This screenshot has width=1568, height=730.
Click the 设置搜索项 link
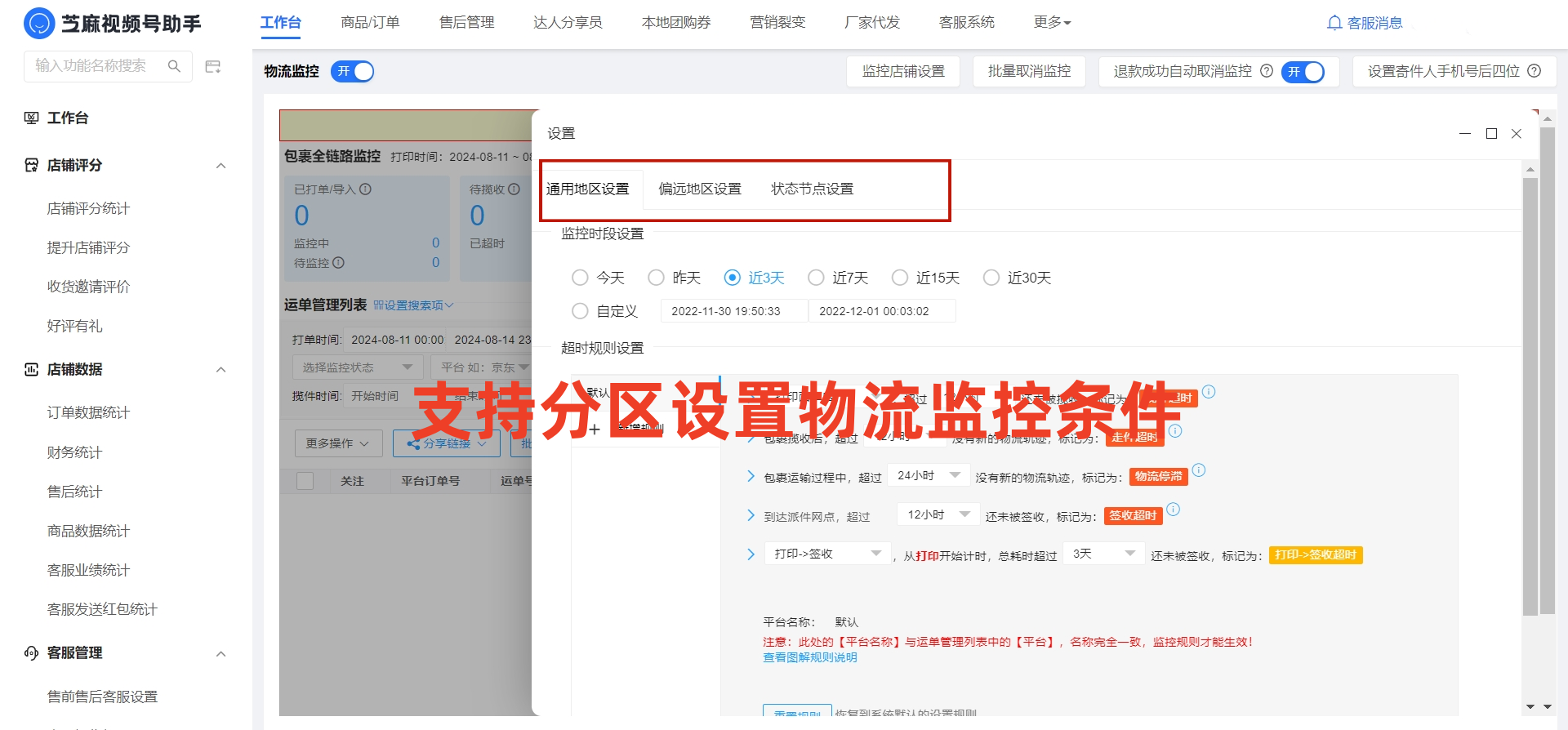click(414, 305)
